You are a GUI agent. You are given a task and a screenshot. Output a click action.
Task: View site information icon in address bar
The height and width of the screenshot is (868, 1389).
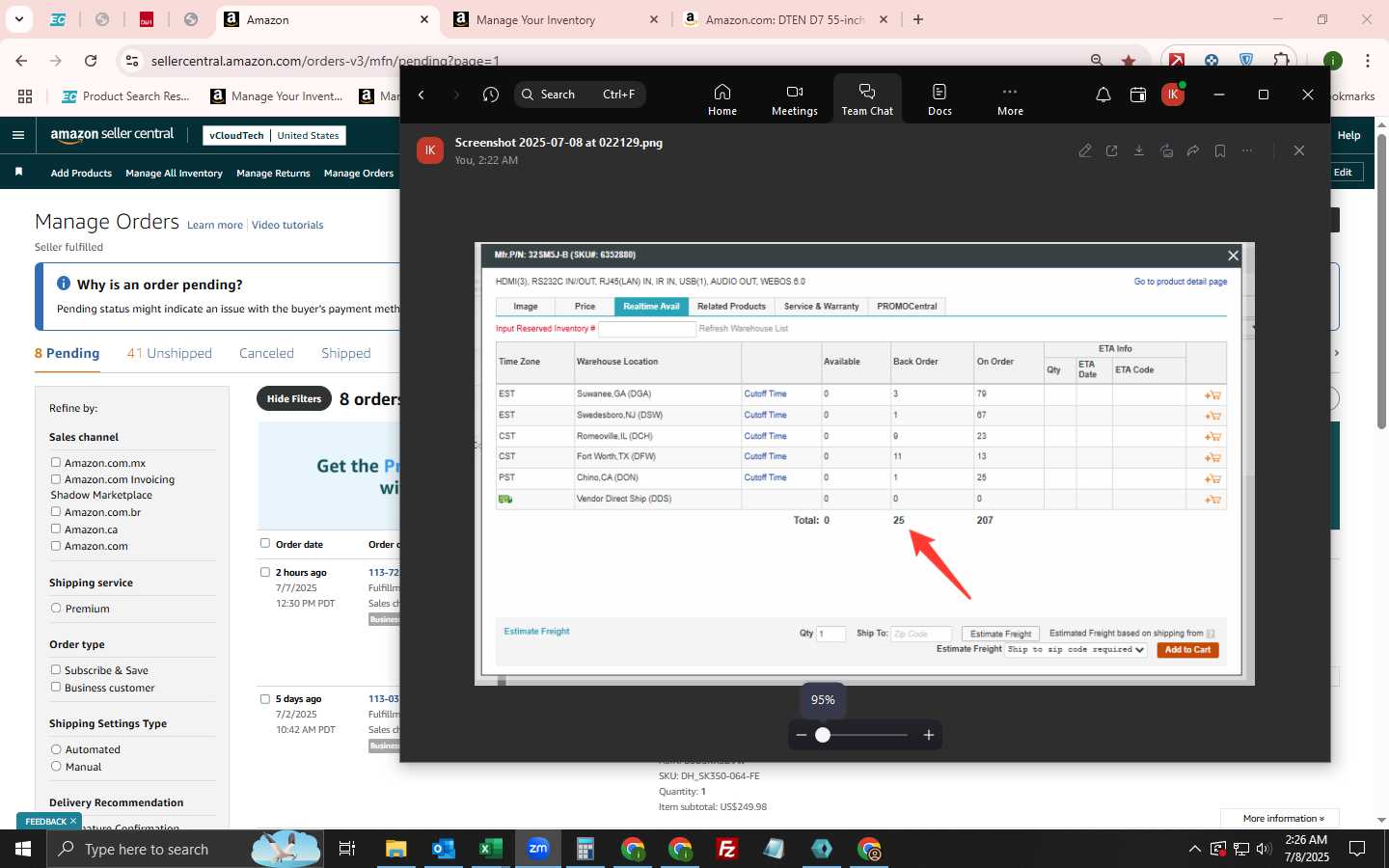coord(131,61)
